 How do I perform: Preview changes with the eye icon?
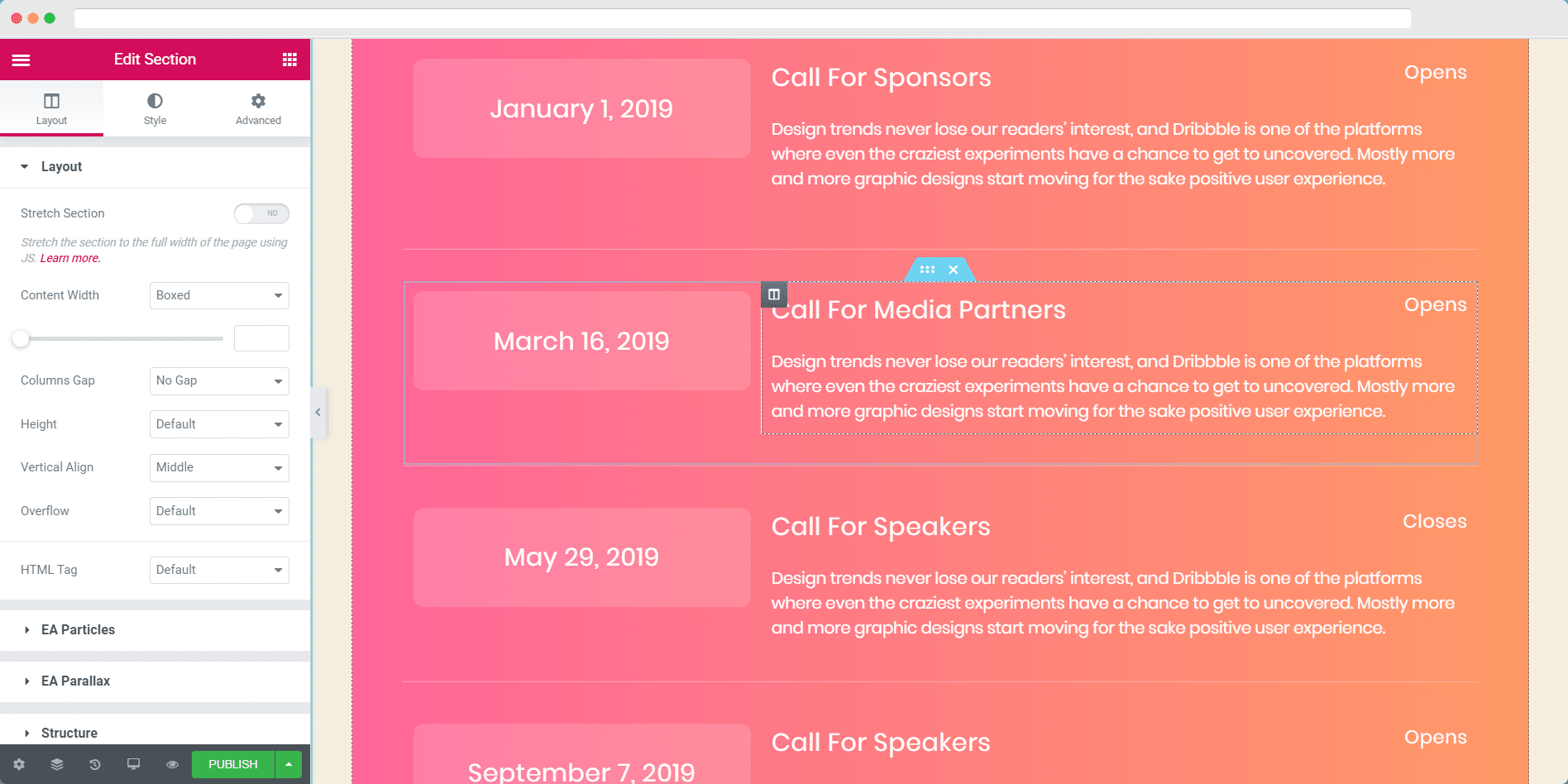tap(172, 764)
